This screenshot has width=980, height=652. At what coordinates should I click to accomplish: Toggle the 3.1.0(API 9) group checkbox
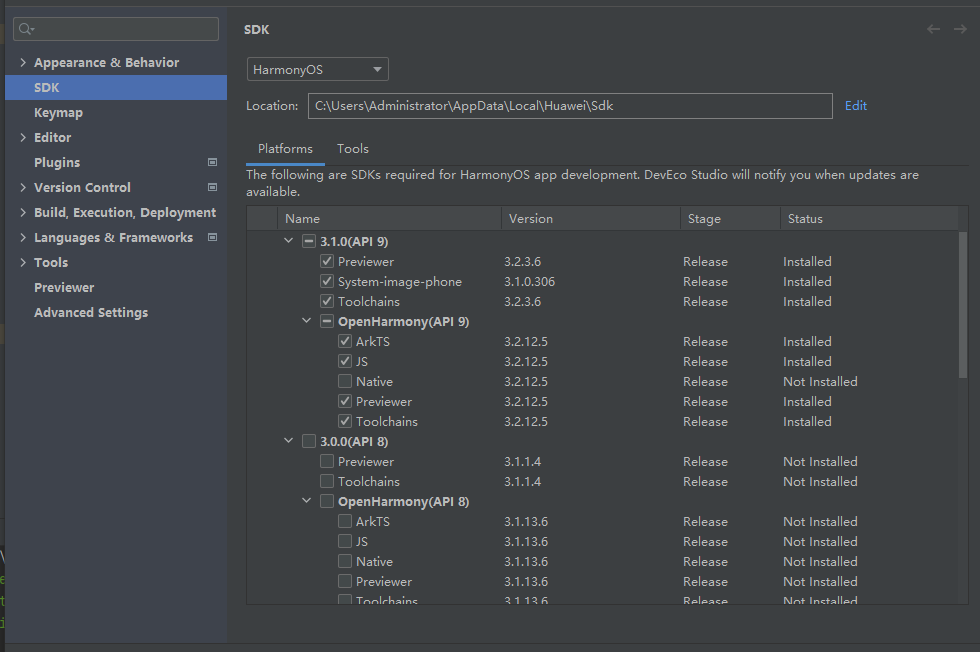click(x=309, y=241)
